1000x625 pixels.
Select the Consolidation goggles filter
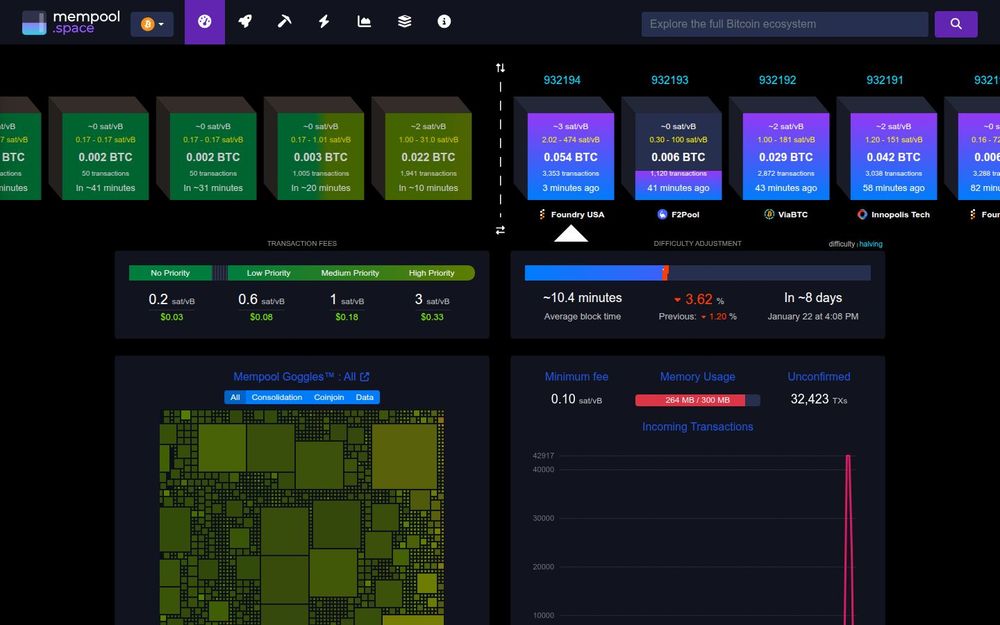[277, 397]
